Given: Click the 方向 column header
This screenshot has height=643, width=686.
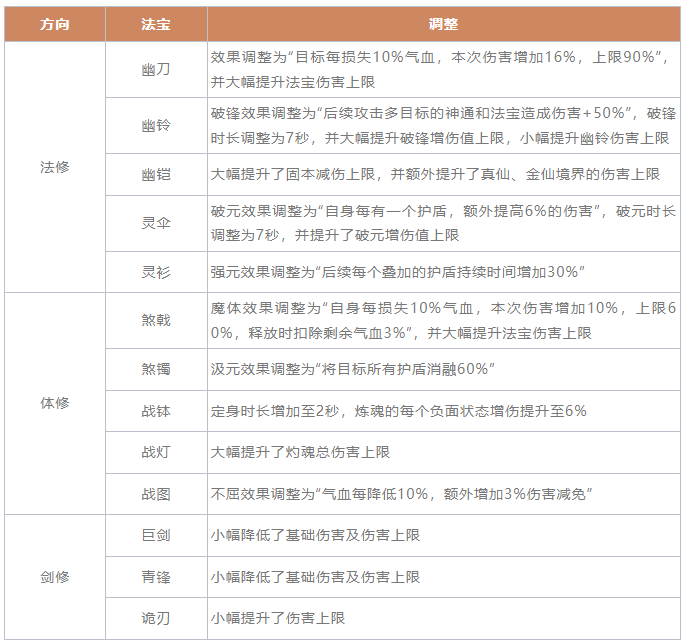Looking at the screenshot, I should (55, 23).
